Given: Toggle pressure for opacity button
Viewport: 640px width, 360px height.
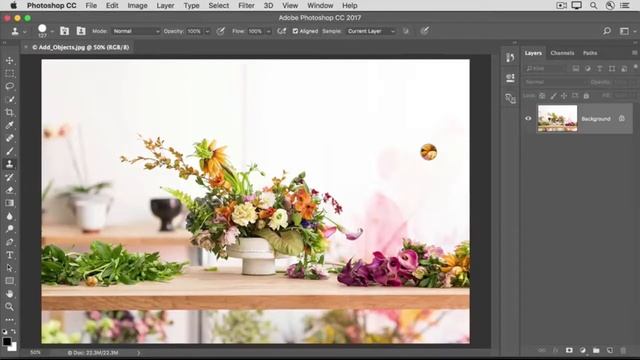Looking at the screenshot, I should coord(220,31).
